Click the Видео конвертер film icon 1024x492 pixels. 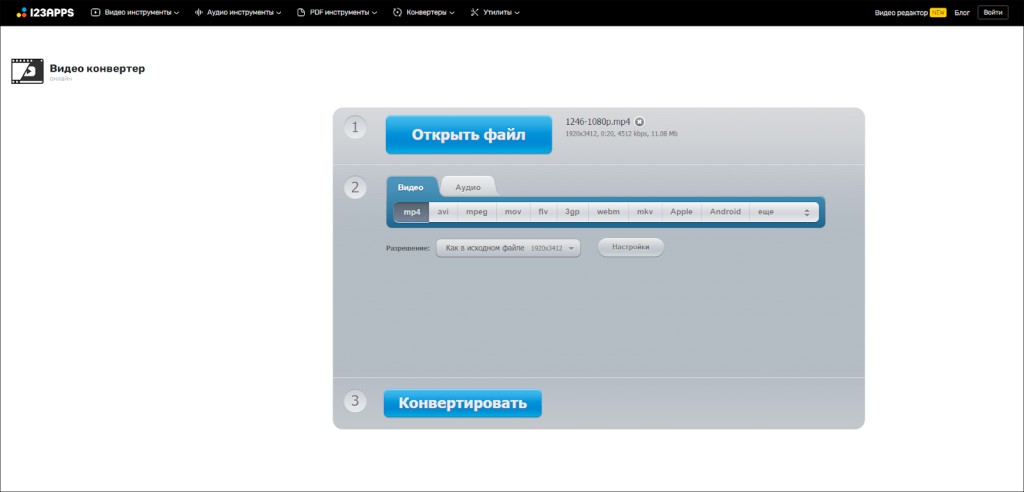click(x=27, y=71)
